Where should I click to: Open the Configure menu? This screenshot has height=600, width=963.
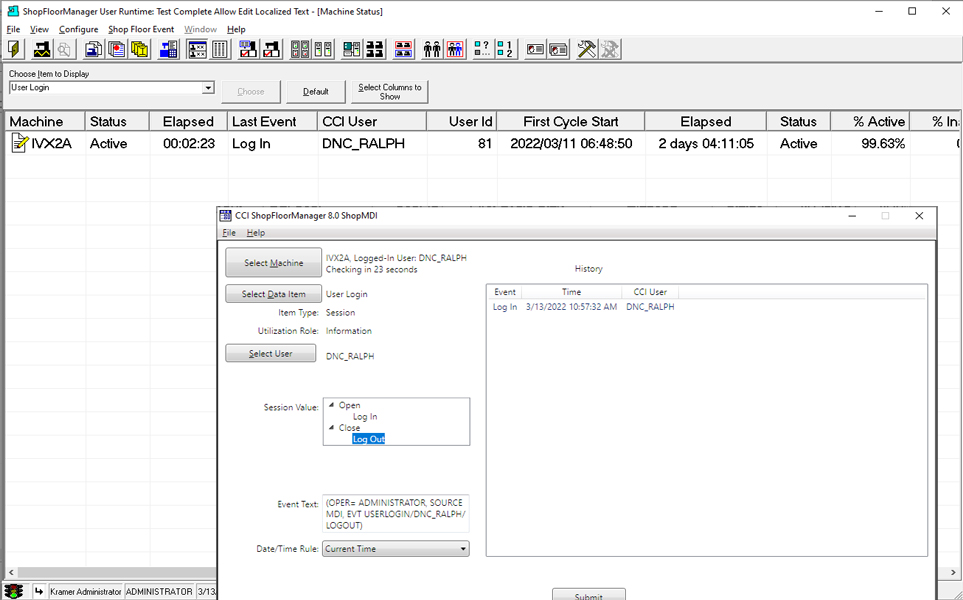click(x=79, y=29)
